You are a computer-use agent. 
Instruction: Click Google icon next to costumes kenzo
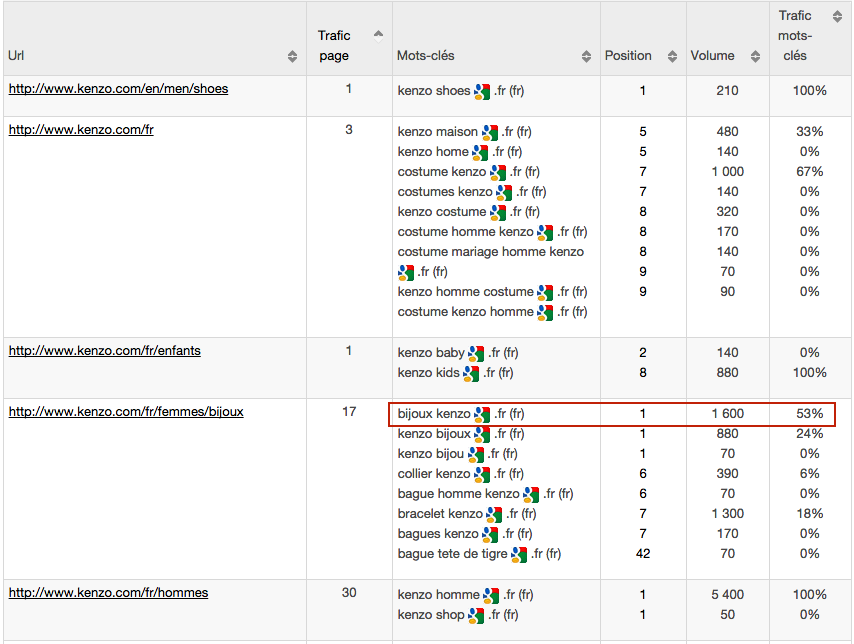pyautogui.click(x=504, y=192)
